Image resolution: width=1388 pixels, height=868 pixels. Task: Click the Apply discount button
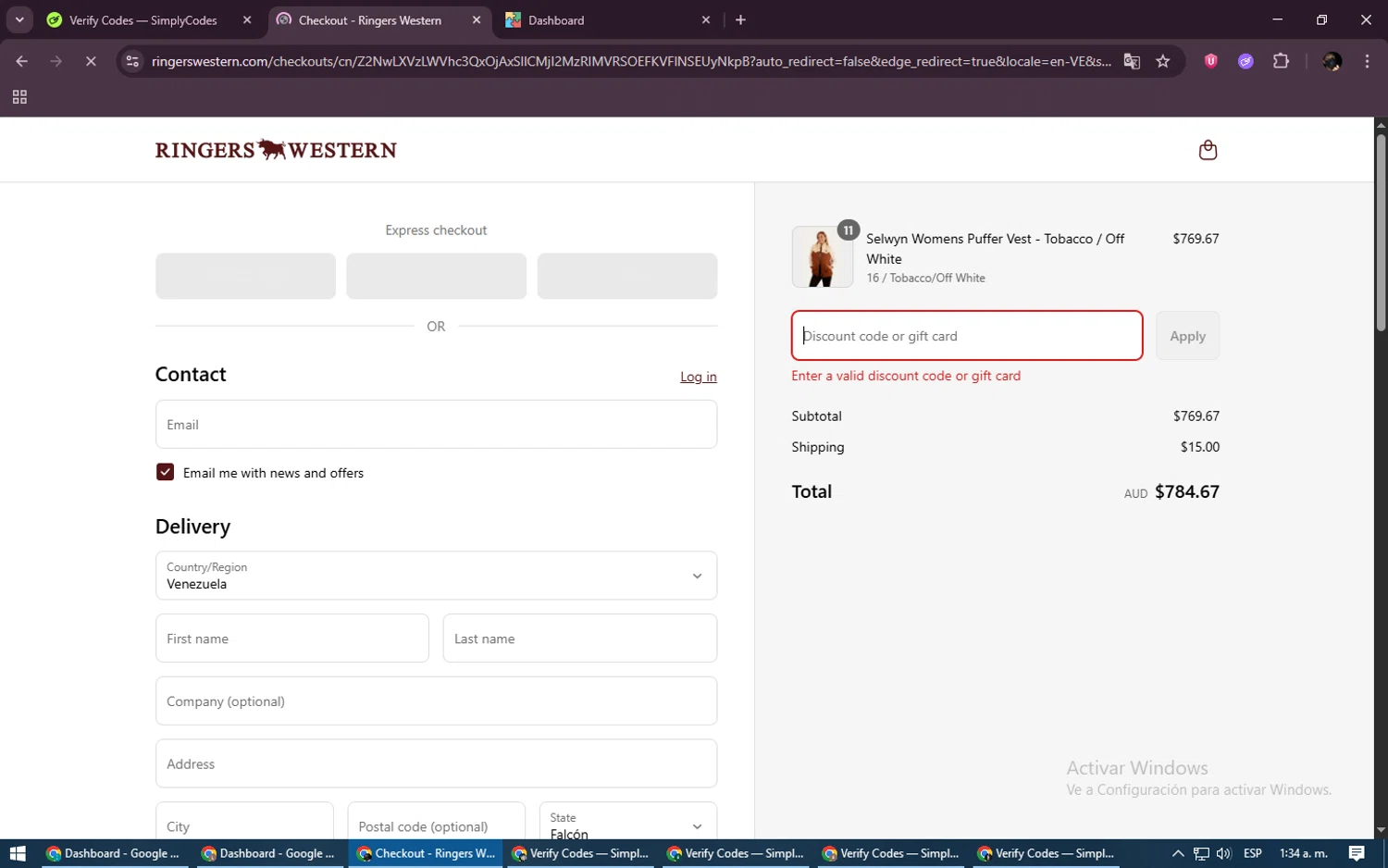coord(1187,336)
